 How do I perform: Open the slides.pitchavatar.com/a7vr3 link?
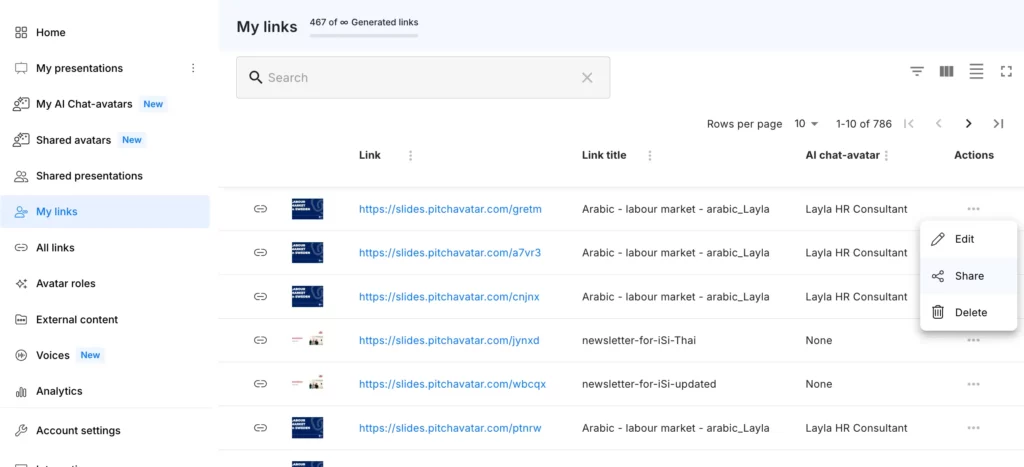click(450, 253)
